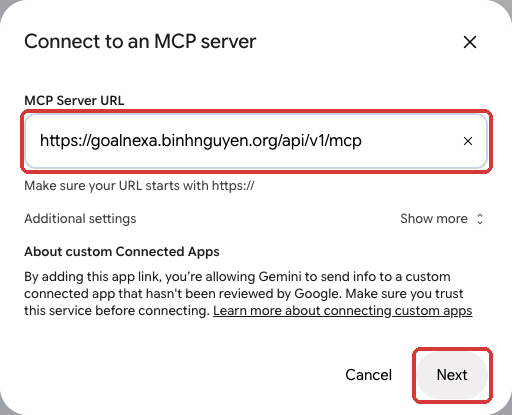Proceed with the Next button
This screenshot has height=415, width=512.
[452, 375]
